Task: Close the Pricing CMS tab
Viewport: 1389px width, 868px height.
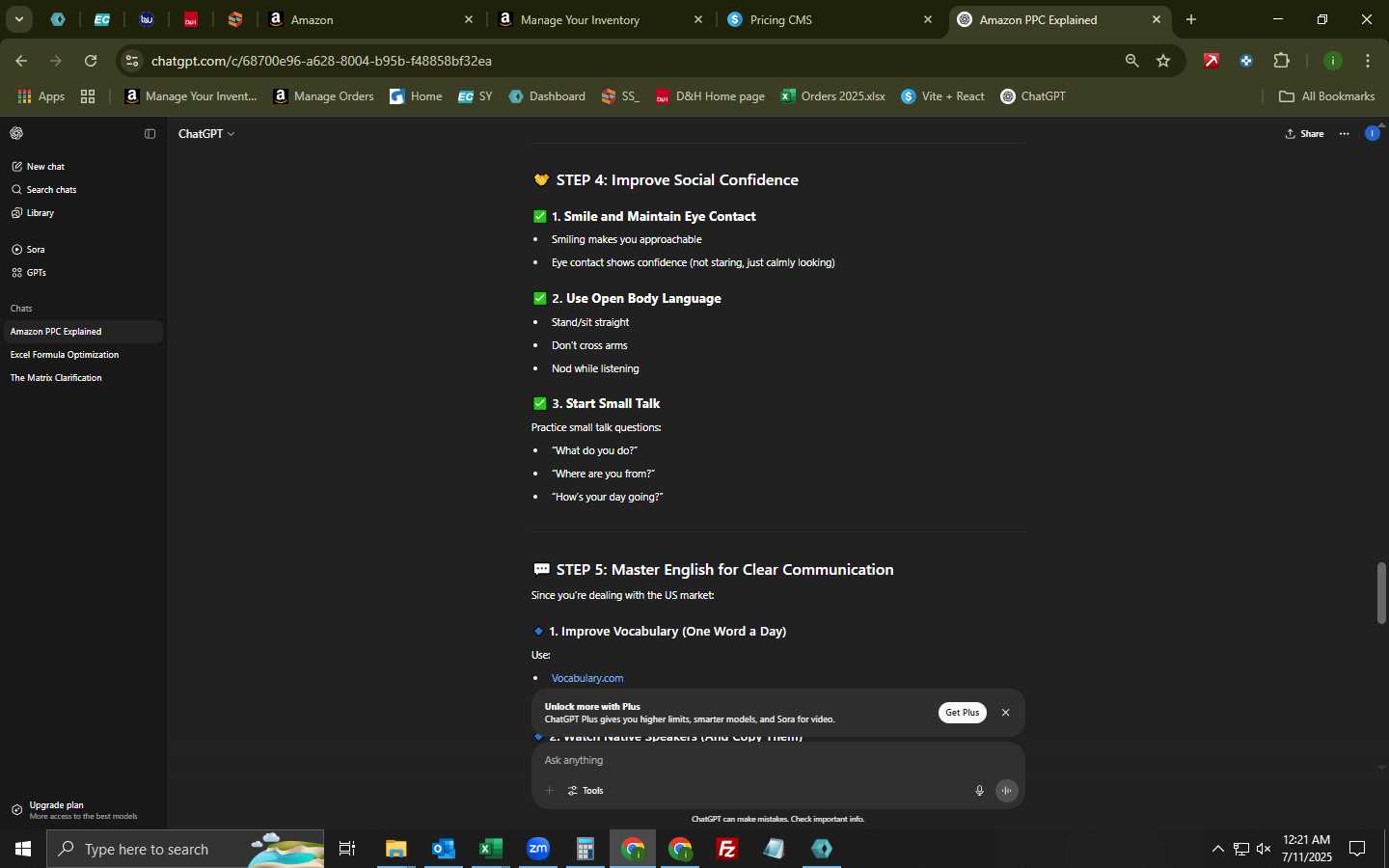Action: (928, 19)
